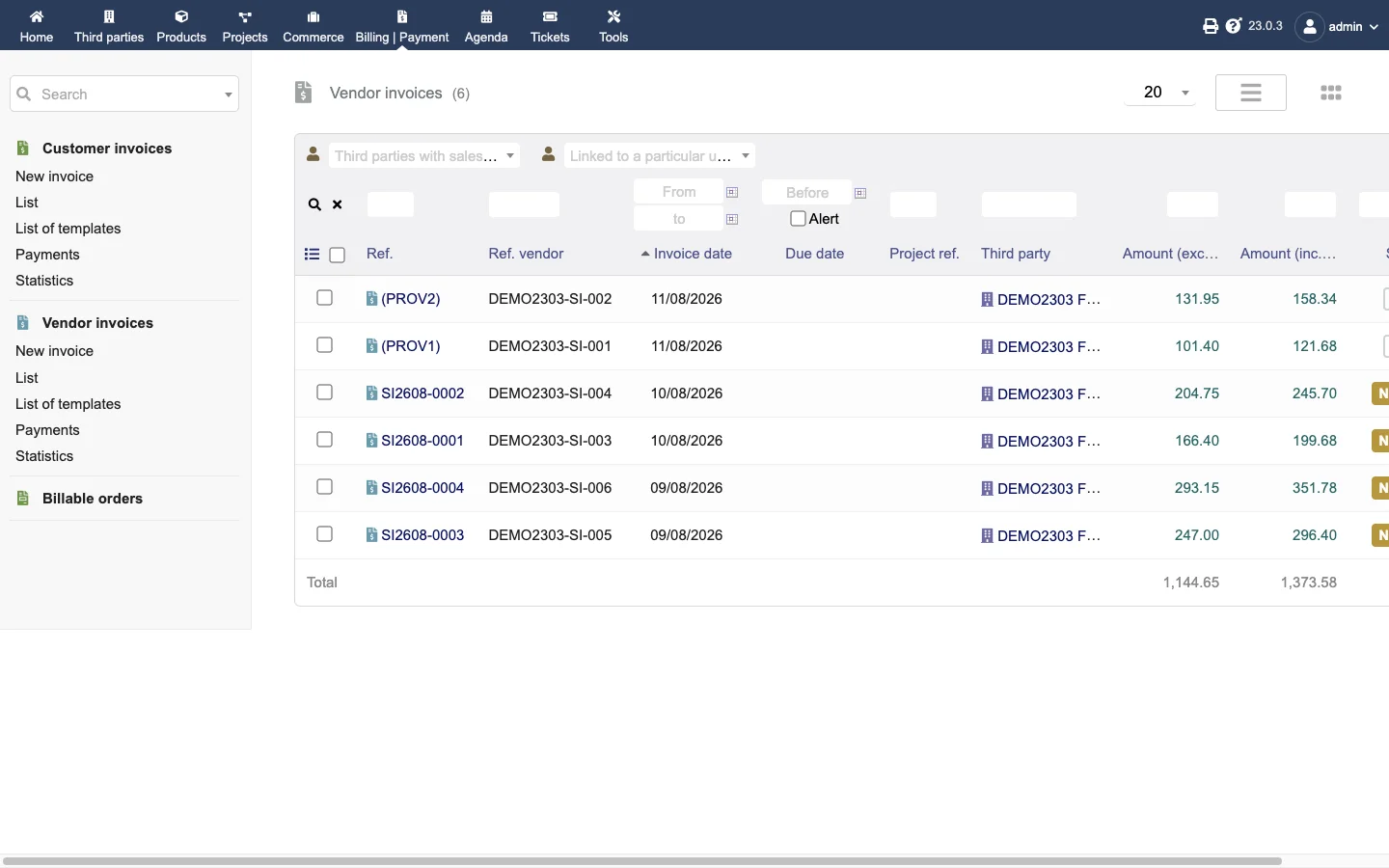The image size is (1389, 868).
Task: Open the page size dropdown showing 20
Action: tap(1160, 93)
